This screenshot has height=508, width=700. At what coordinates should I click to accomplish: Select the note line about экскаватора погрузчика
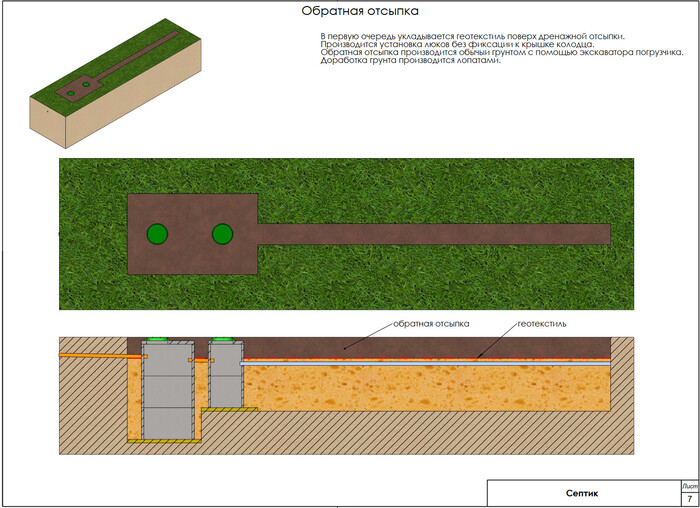click(x=501, y=52)
